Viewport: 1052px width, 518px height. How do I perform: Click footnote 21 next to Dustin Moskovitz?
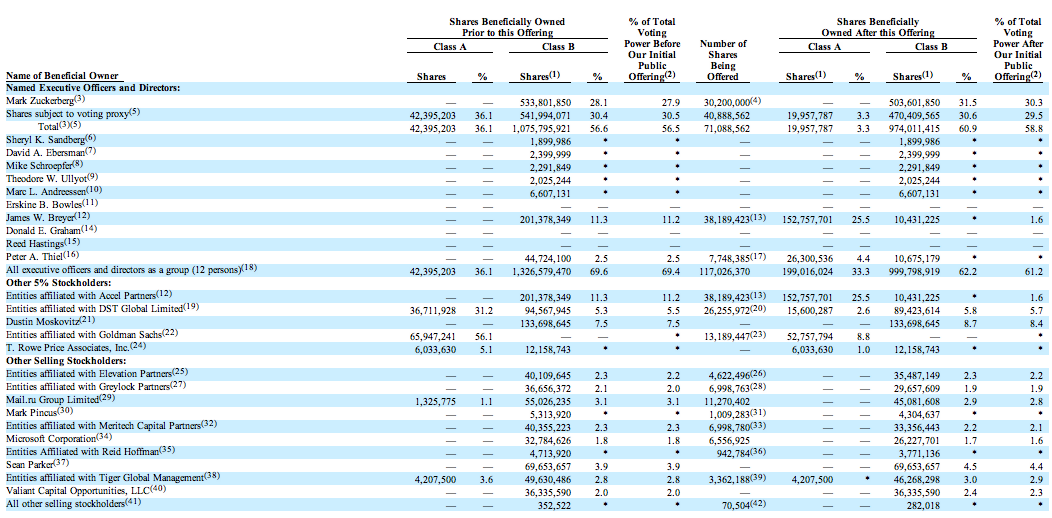pyautogui.click(x=86, y=320)
